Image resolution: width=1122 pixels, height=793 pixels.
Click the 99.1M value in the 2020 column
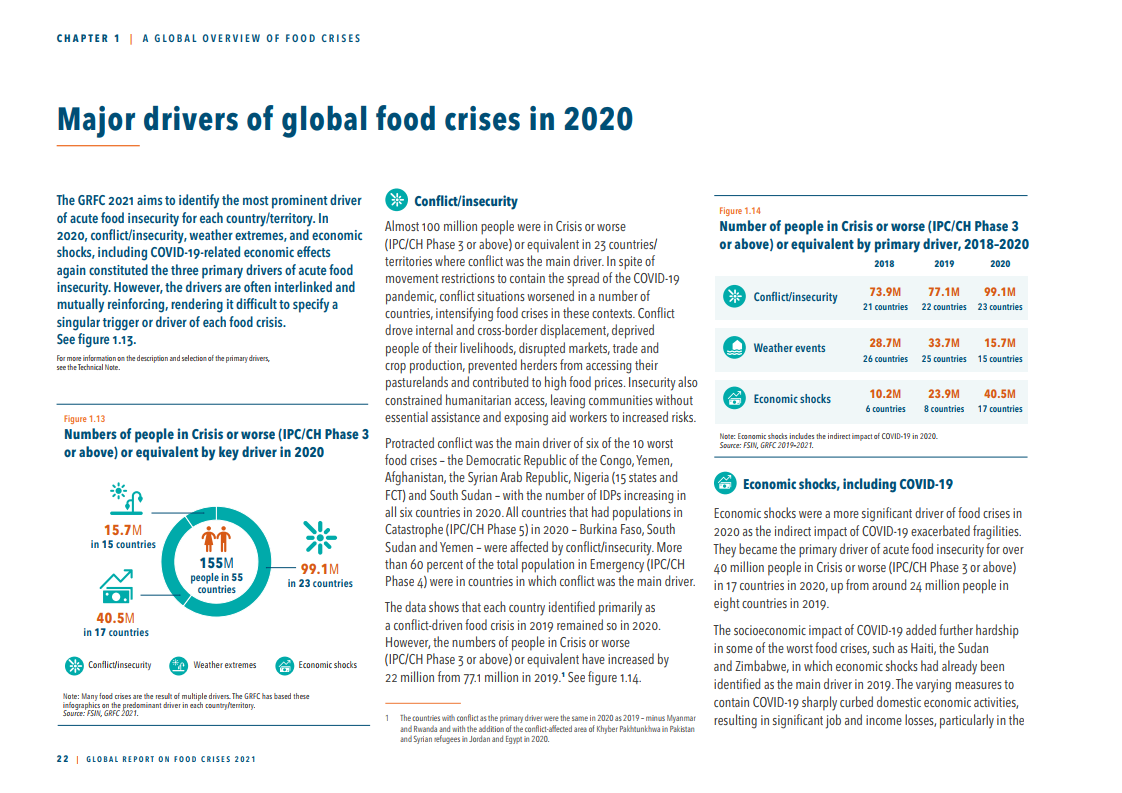click(999, 292)
